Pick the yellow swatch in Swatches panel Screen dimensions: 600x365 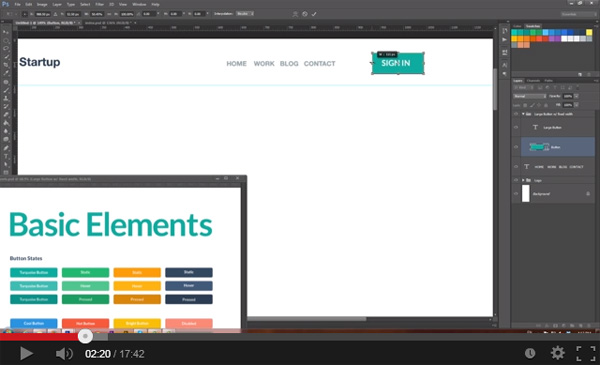(589, 33)
